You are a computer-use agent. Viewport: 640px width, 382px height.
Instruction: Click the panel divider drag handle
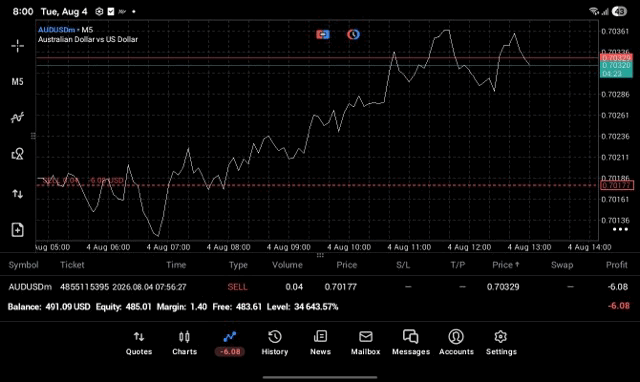320,255
